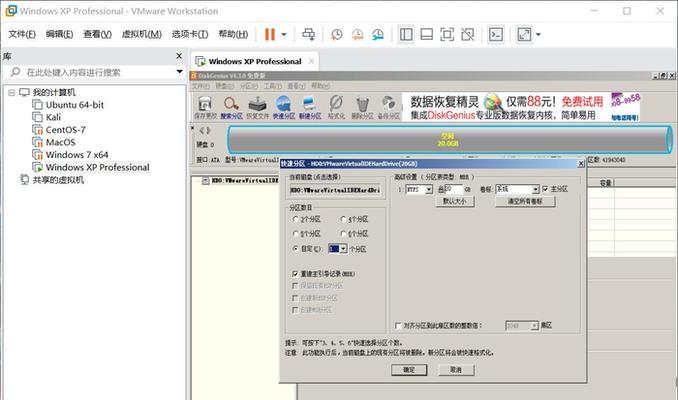Viewport: 678px width, 400px height.
Task: Click the 数据恢复精灵 advertisement banner
Action: 521,107
